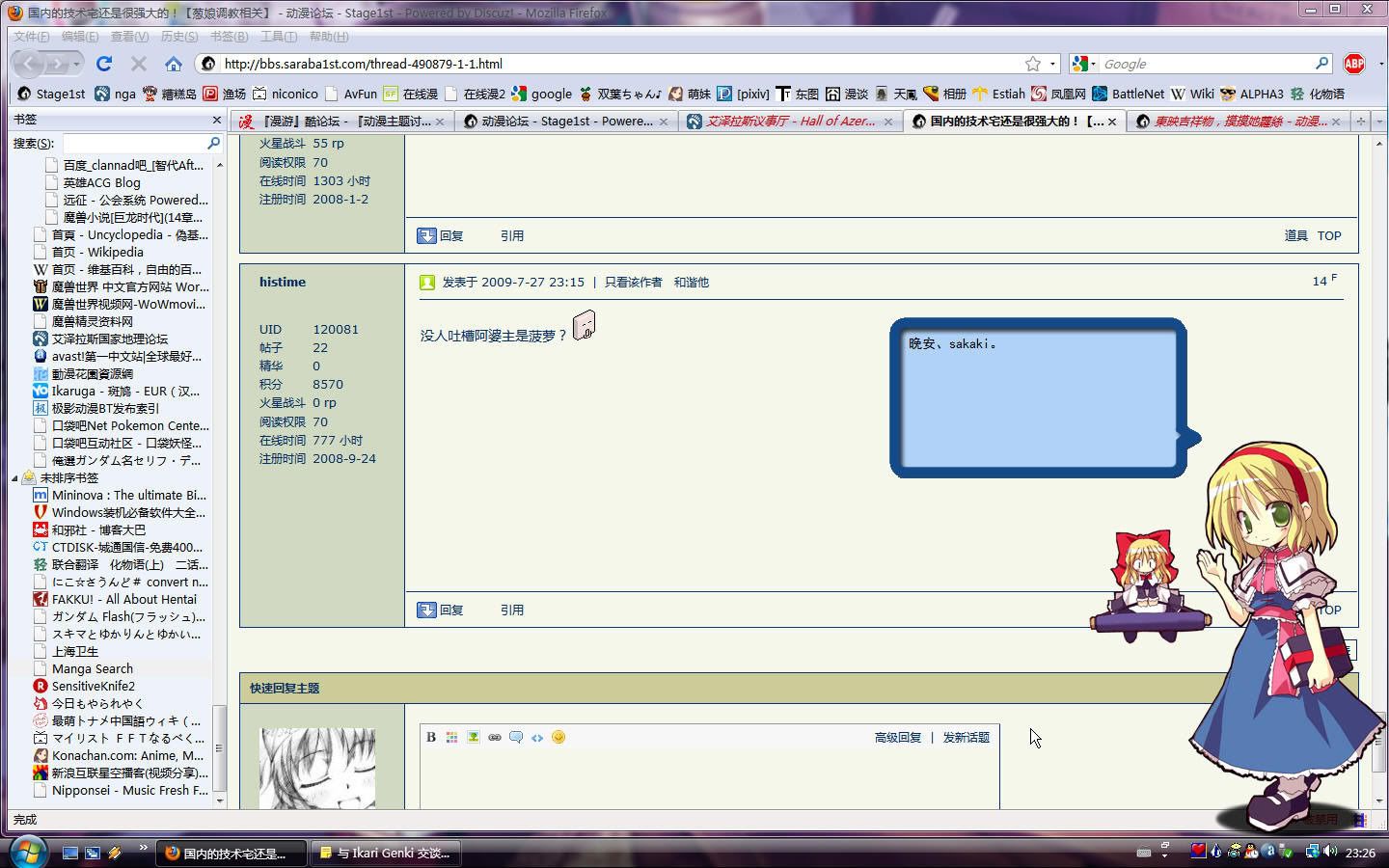
Task: Click the Windows Start orb
Action: pyautogui.click(x=28, y=853)
